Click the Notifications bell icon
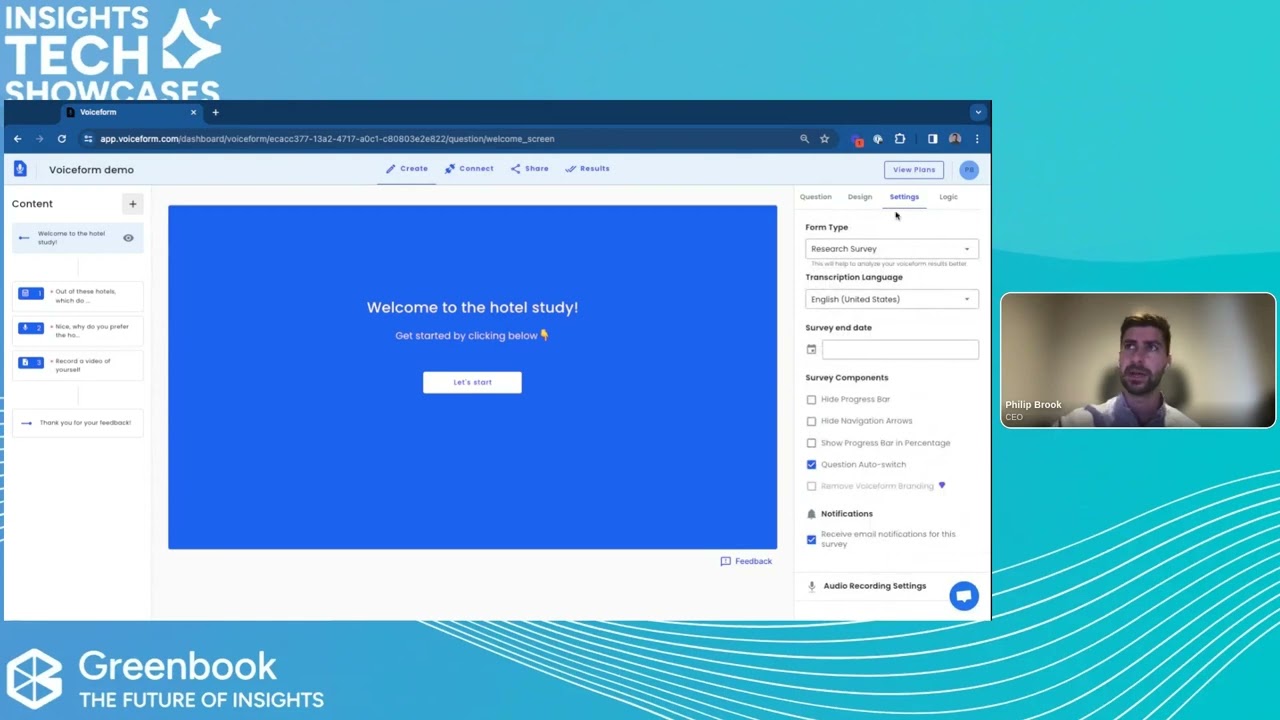 tap(811, 514)
